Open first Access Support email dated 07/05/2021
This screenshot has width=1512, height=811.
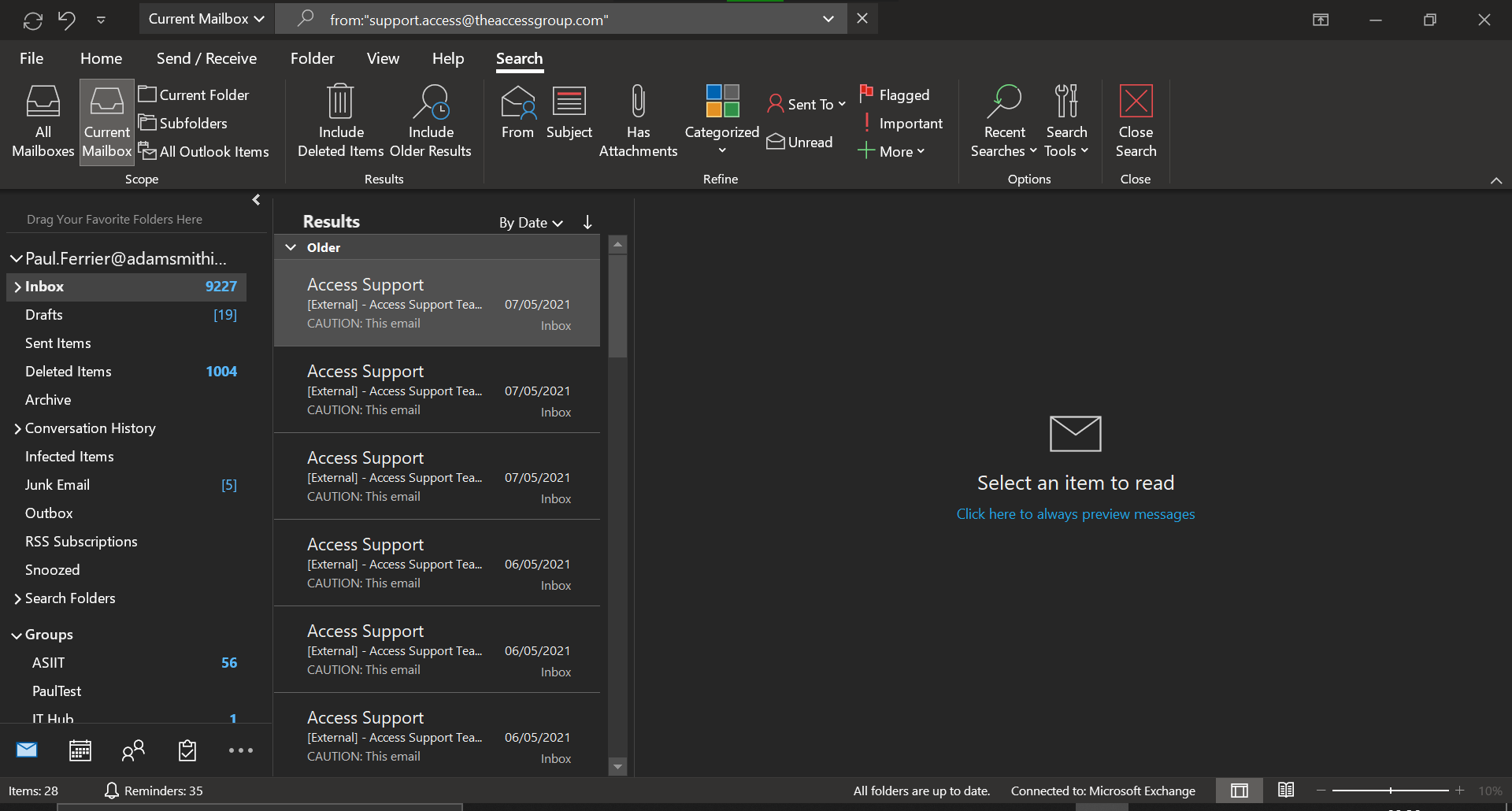[437, 303]
